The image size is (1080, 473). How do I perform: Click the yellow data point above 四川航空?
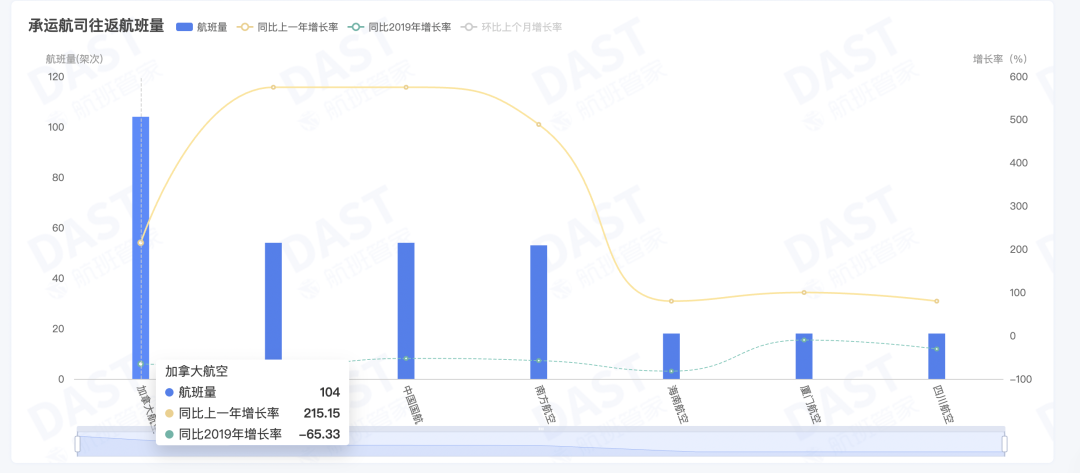937,301
